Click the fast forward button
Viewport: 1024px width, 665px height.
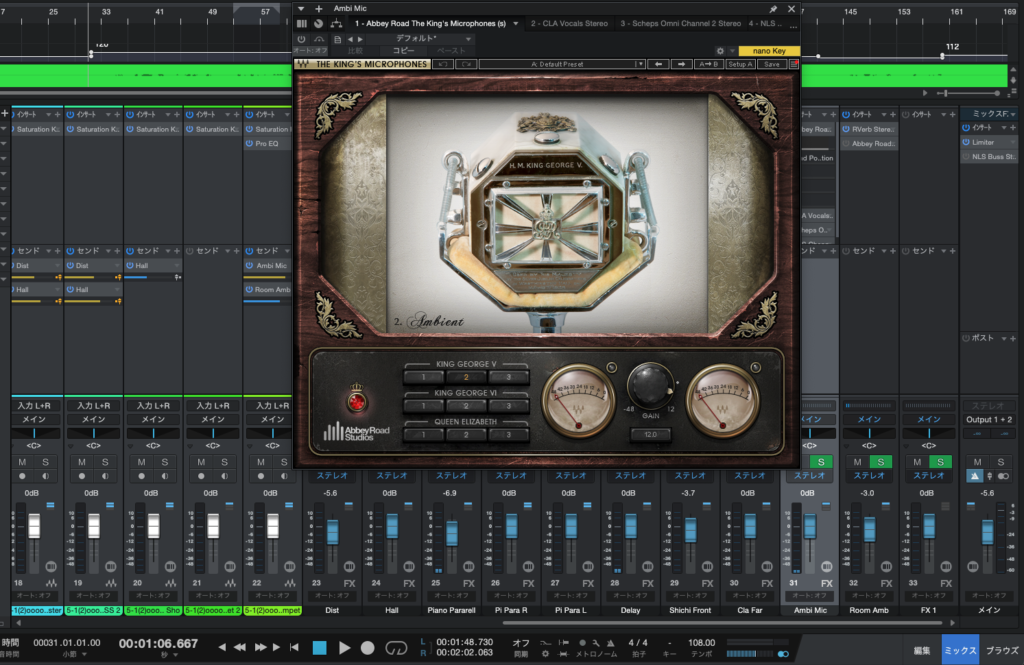point(260,647)
